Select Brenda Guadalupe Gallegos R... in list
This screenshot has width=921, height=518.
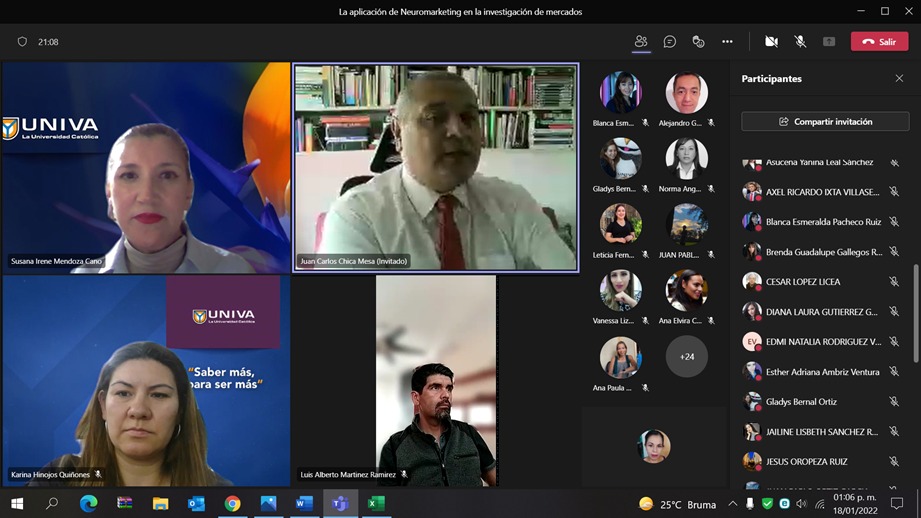pyautogui.click(x=822, y=251)
